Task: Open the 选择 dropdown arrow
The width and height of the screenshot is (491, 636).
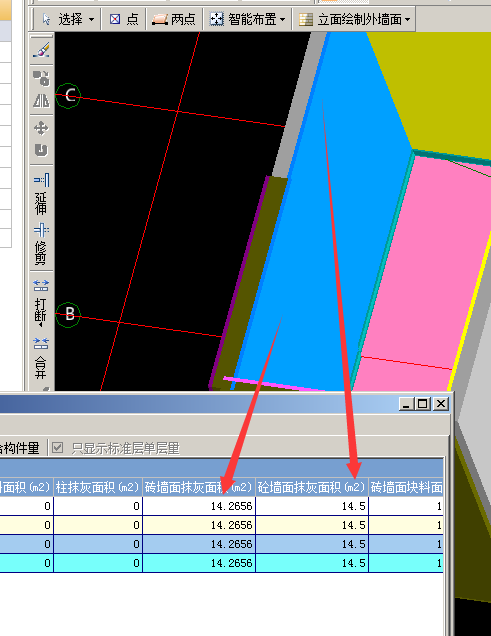Action: tap(91, 19)
